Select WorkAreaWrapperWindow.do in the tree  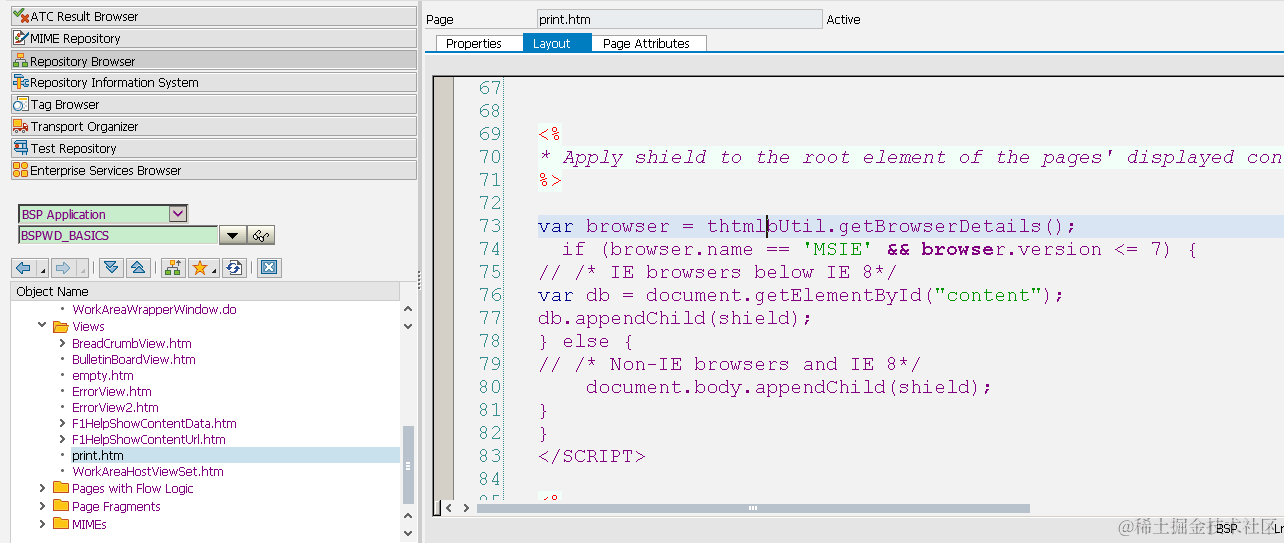(154, 309)
